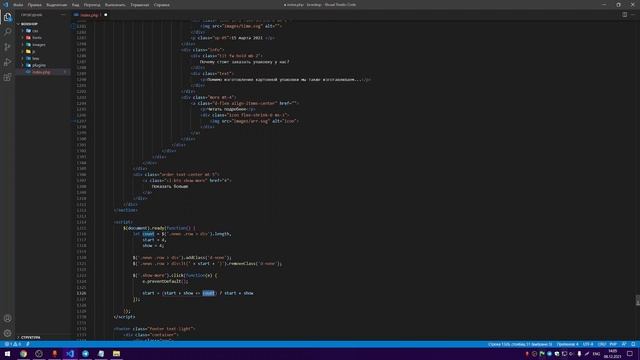640x360 pixels.
Task: Open the Выполнить menu
Action: click(115, 5)
